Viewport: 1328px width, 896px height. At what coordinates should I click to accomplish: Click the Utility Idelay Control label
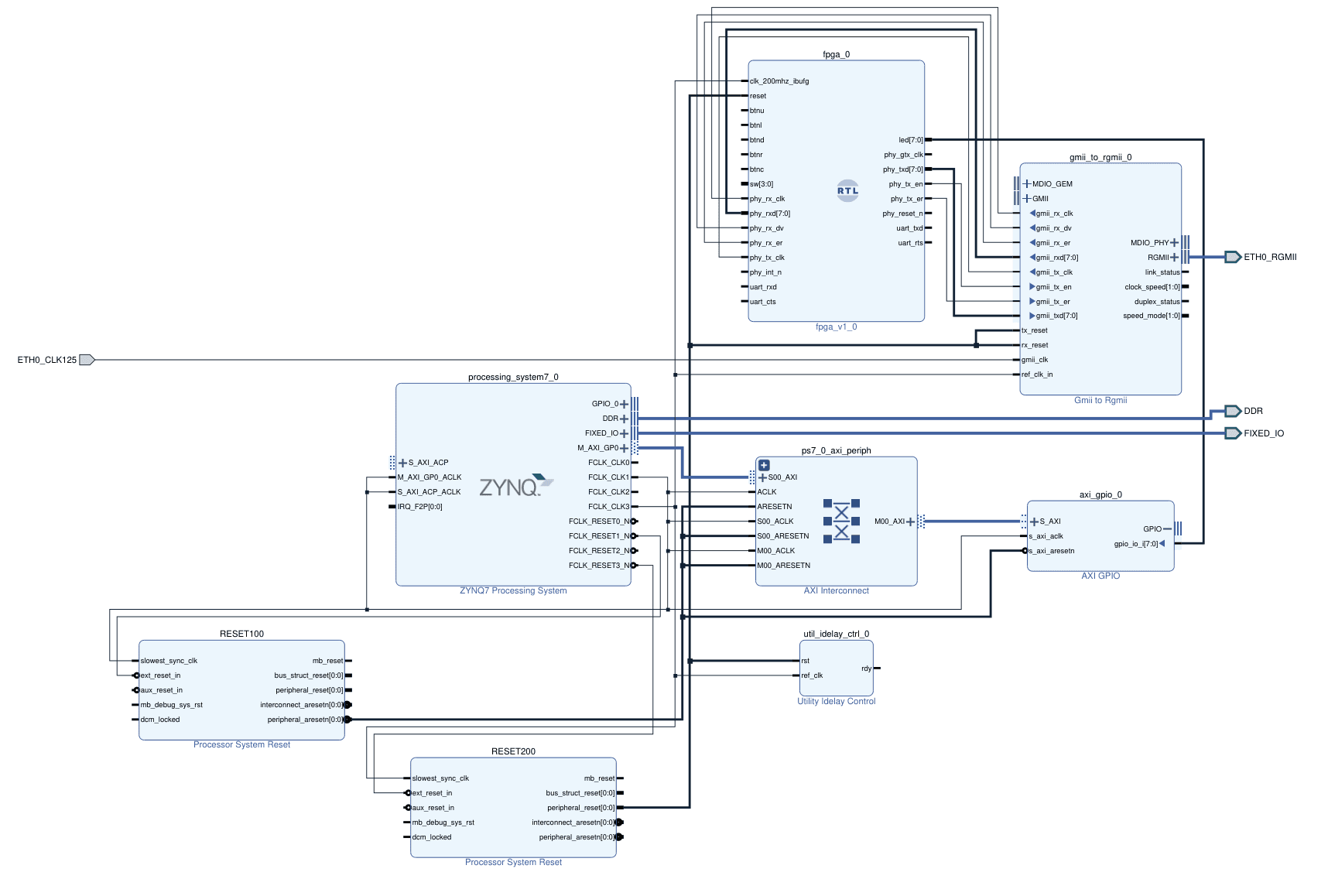coord(836,701)
